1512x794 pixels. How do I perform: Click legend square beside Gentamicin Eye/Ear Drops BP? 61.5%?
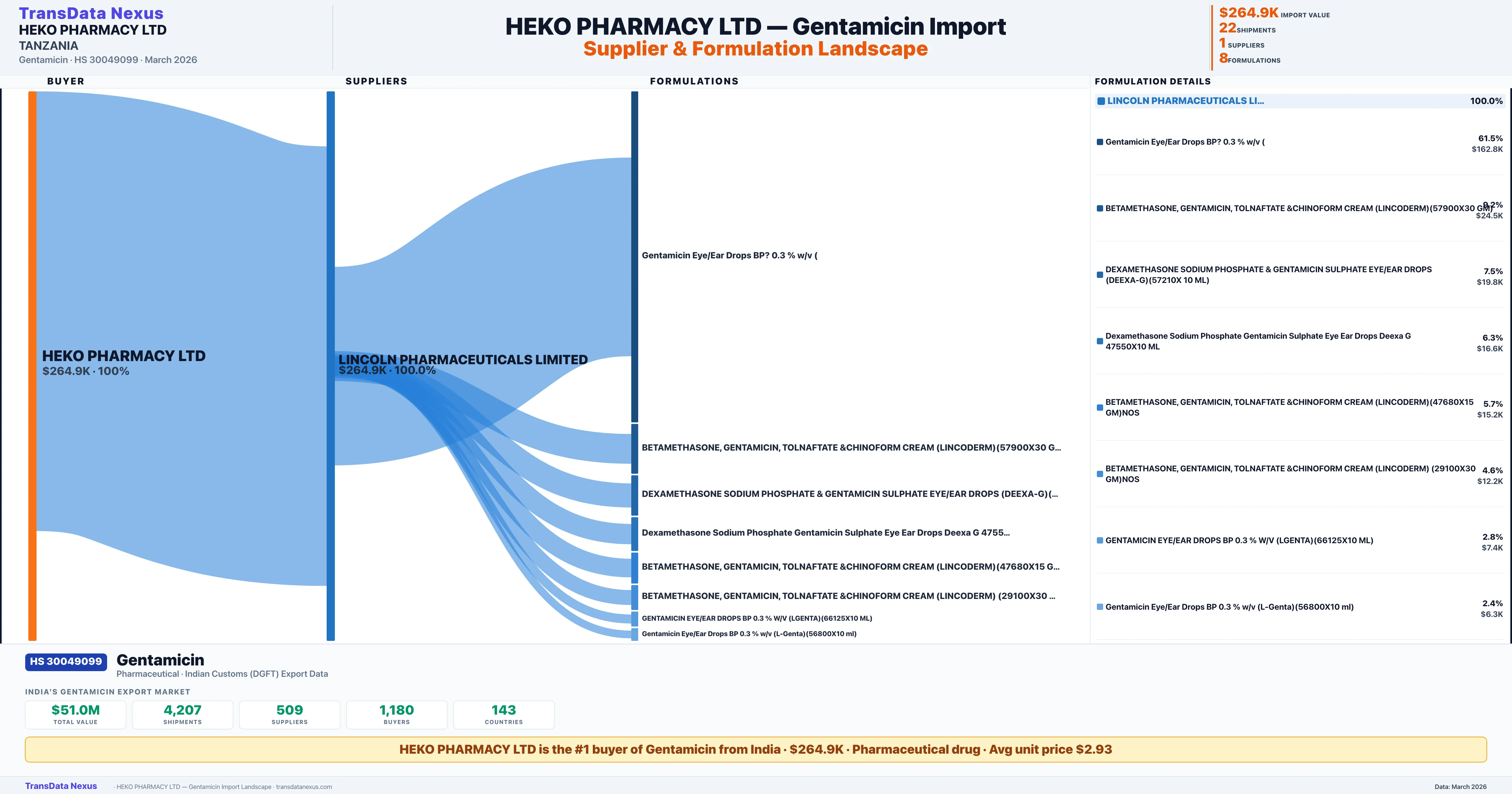click(x=1100, y=142)
